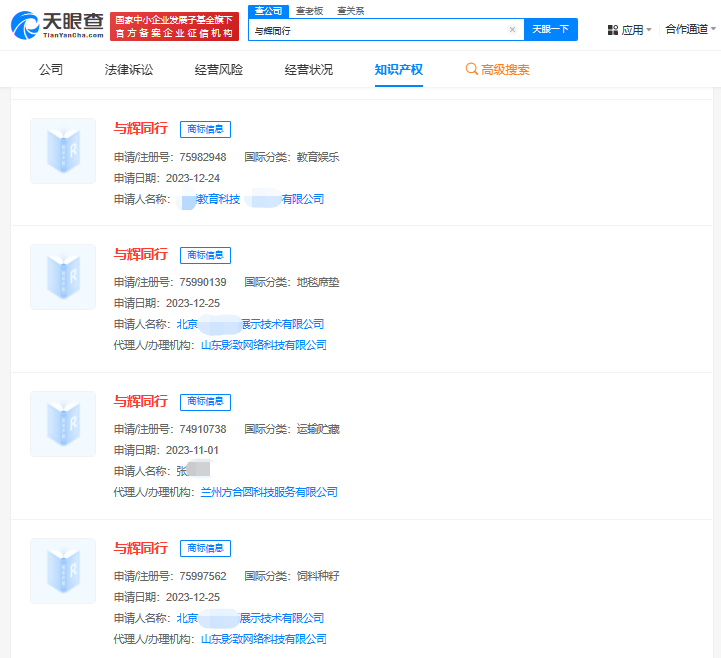
Task: Click application date 2023-12-24
Action: pos(193,178)
